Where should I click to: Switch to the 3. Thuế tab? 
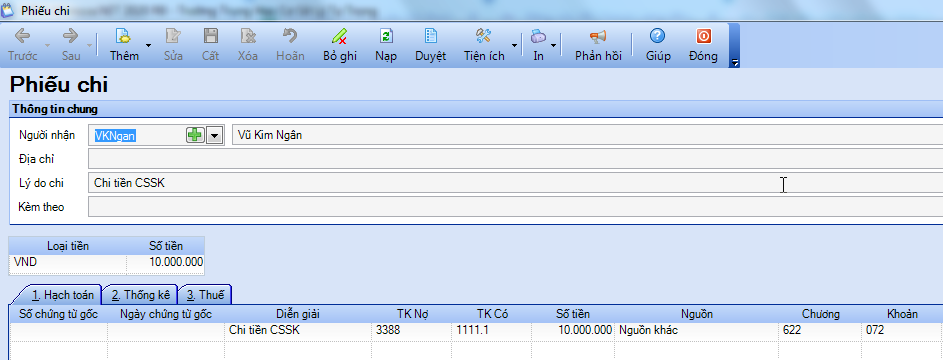[205, 294]
